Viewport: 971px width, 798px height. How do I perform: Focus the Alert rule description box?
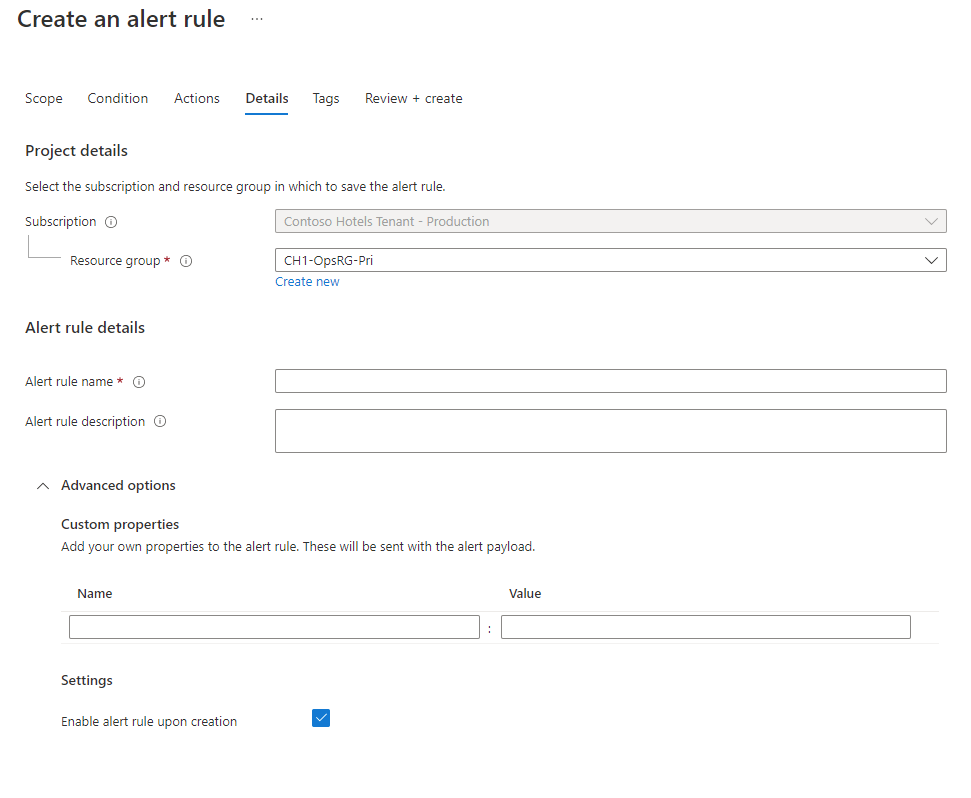[x=611, y=431]
